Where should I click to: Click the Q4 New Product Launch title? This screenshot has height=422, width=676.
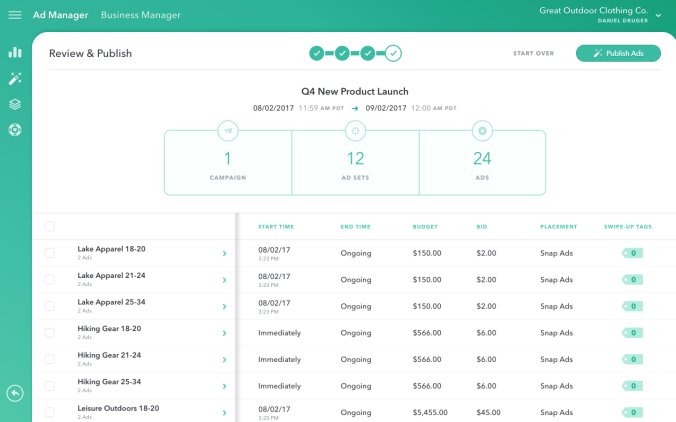(x=355, y=91)
